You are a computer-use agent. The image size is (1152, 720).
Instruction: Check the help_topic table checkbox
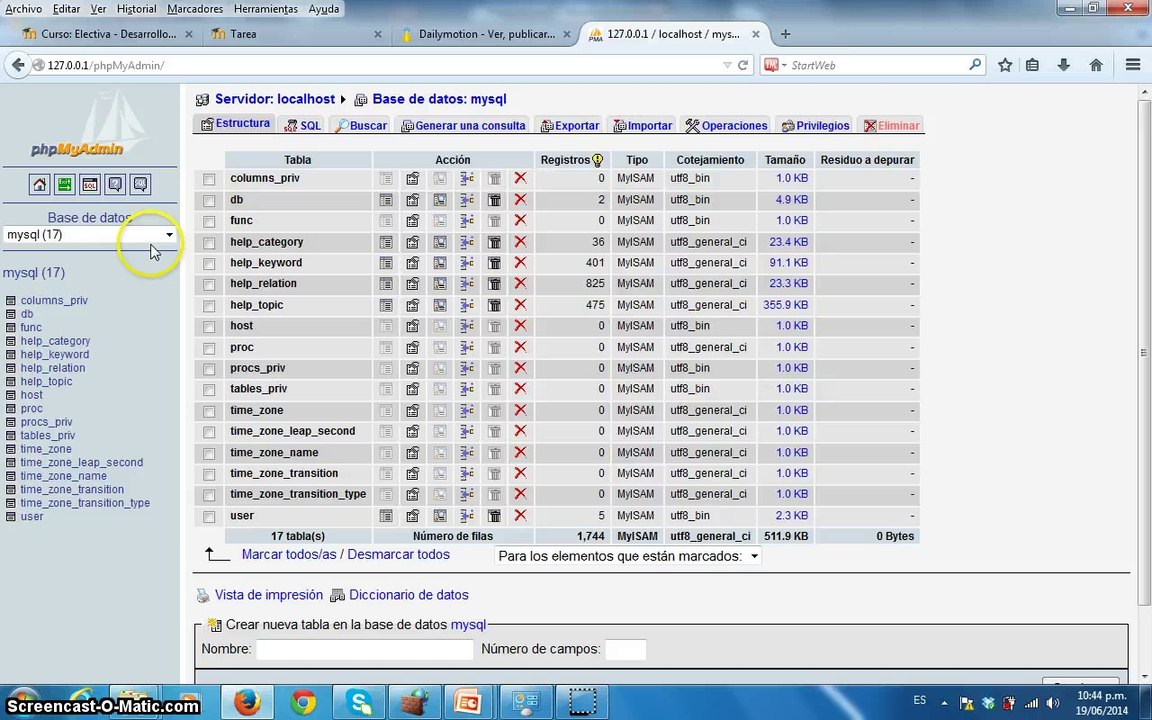[209, 306]
